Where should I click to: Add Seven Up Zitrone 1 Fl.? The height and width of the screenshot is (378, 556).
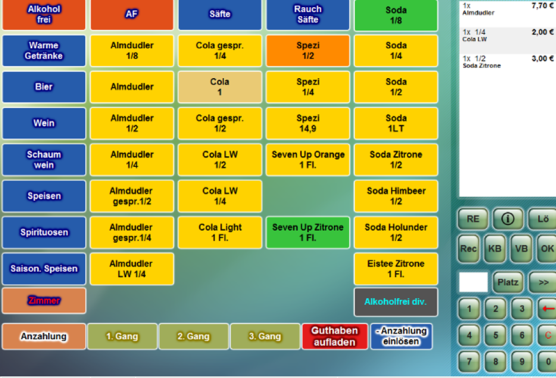[308, 233]
